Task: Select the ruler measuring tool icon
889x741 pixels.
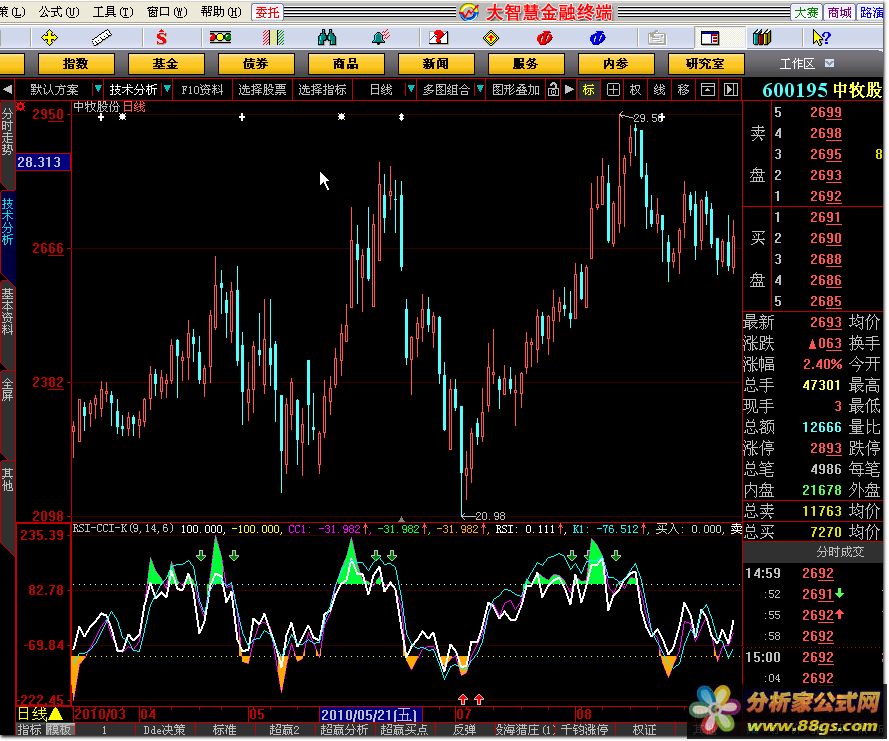Action: tap(101, 38)
